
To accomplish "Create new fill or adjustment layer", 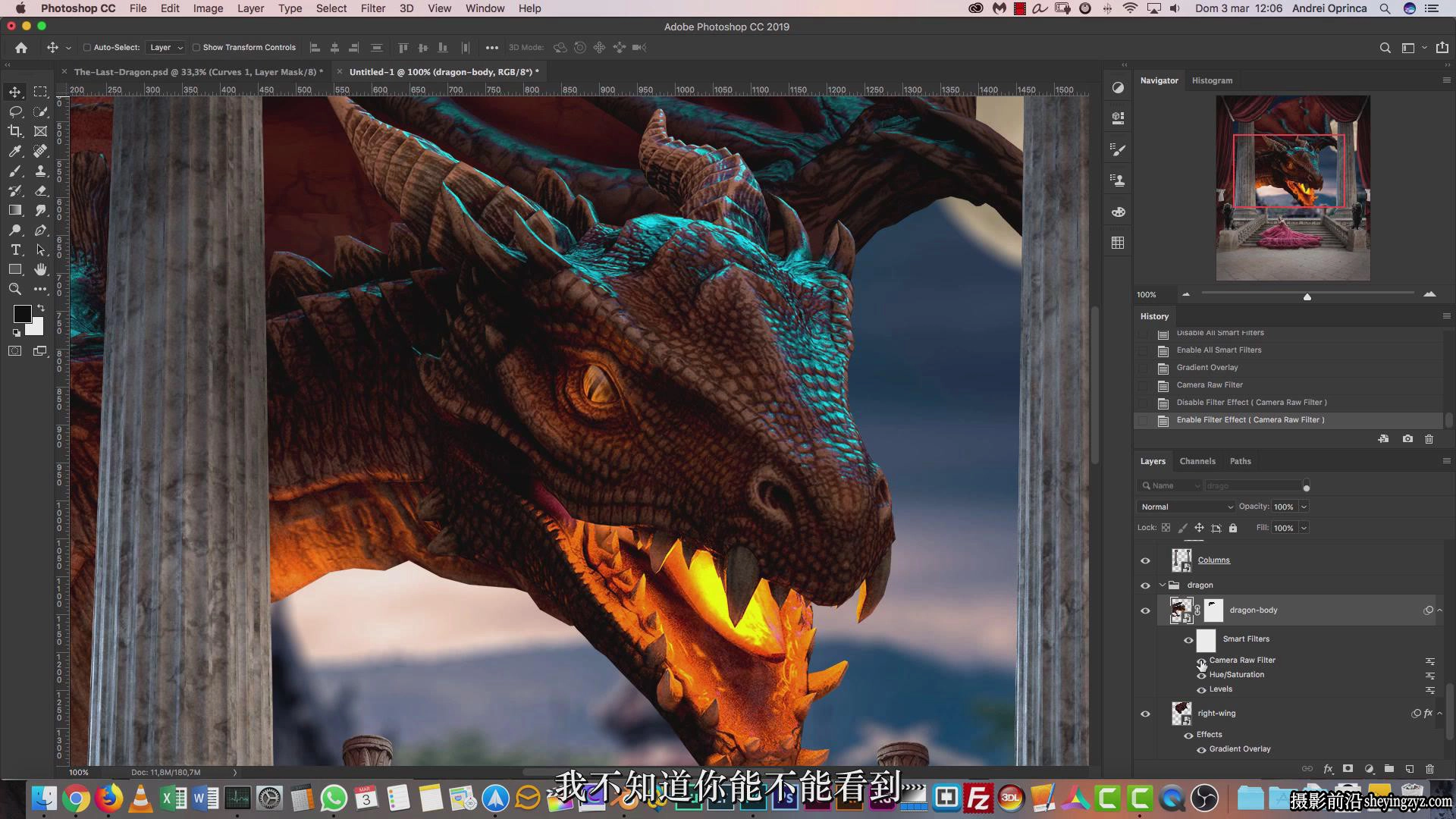I will pos(1369,769).
